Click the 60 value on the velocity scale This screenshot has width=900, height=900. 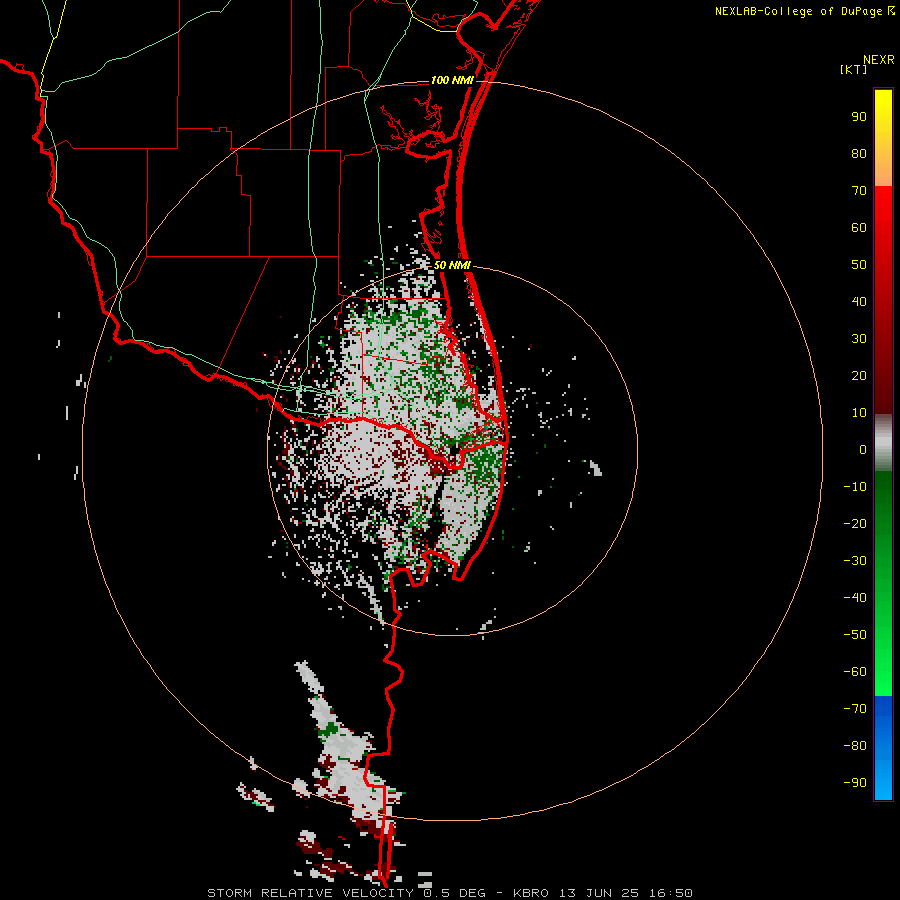tap(859, 227)
